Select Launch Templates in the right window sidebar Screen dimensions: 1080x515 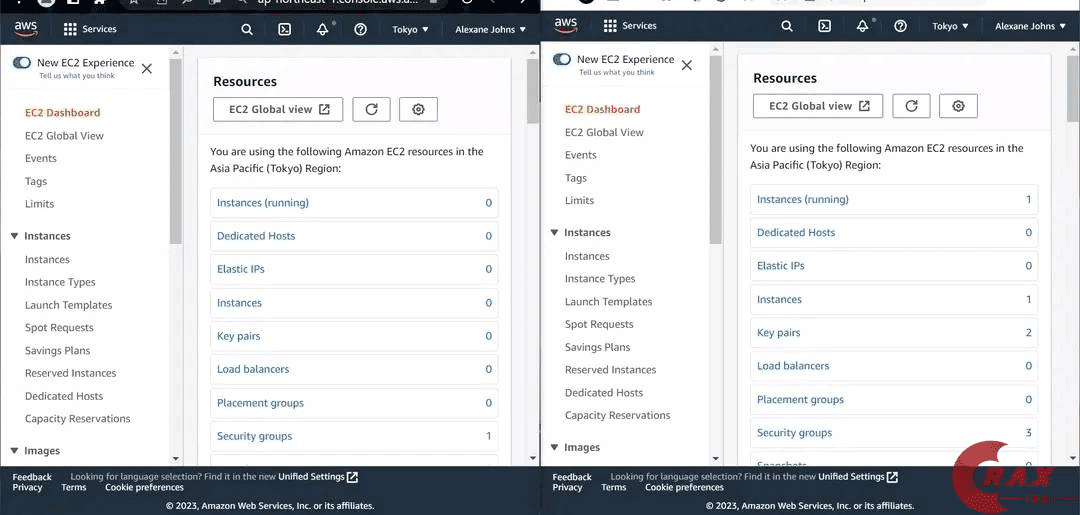[608, 302]
